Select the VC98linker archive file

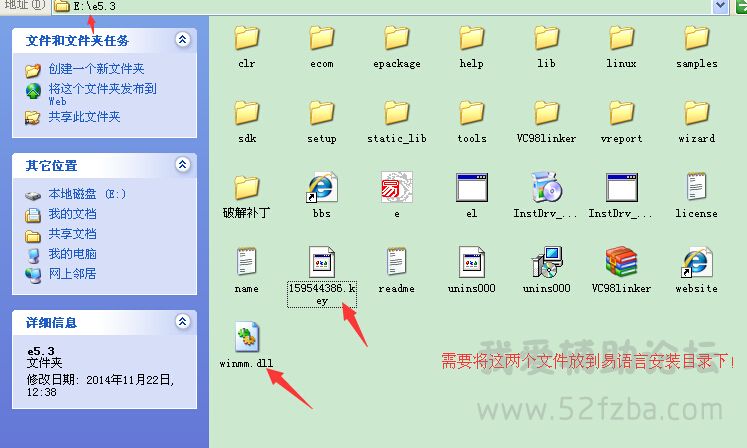pos(621,262)
